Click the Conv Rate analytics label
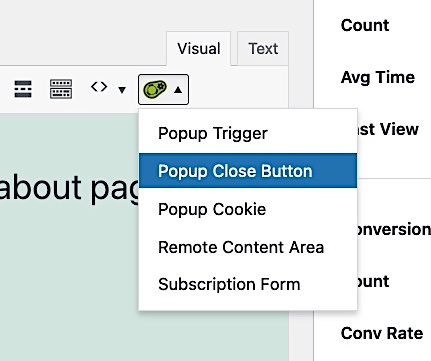The height and width of the screenshot is (361, 431). 382,333
